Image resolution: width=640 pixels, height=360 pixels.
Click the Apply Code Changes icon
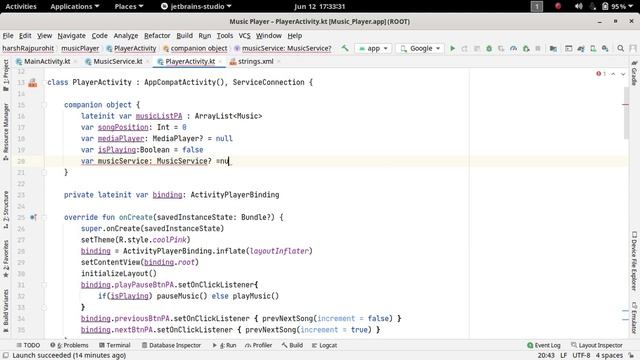point(477,48)
